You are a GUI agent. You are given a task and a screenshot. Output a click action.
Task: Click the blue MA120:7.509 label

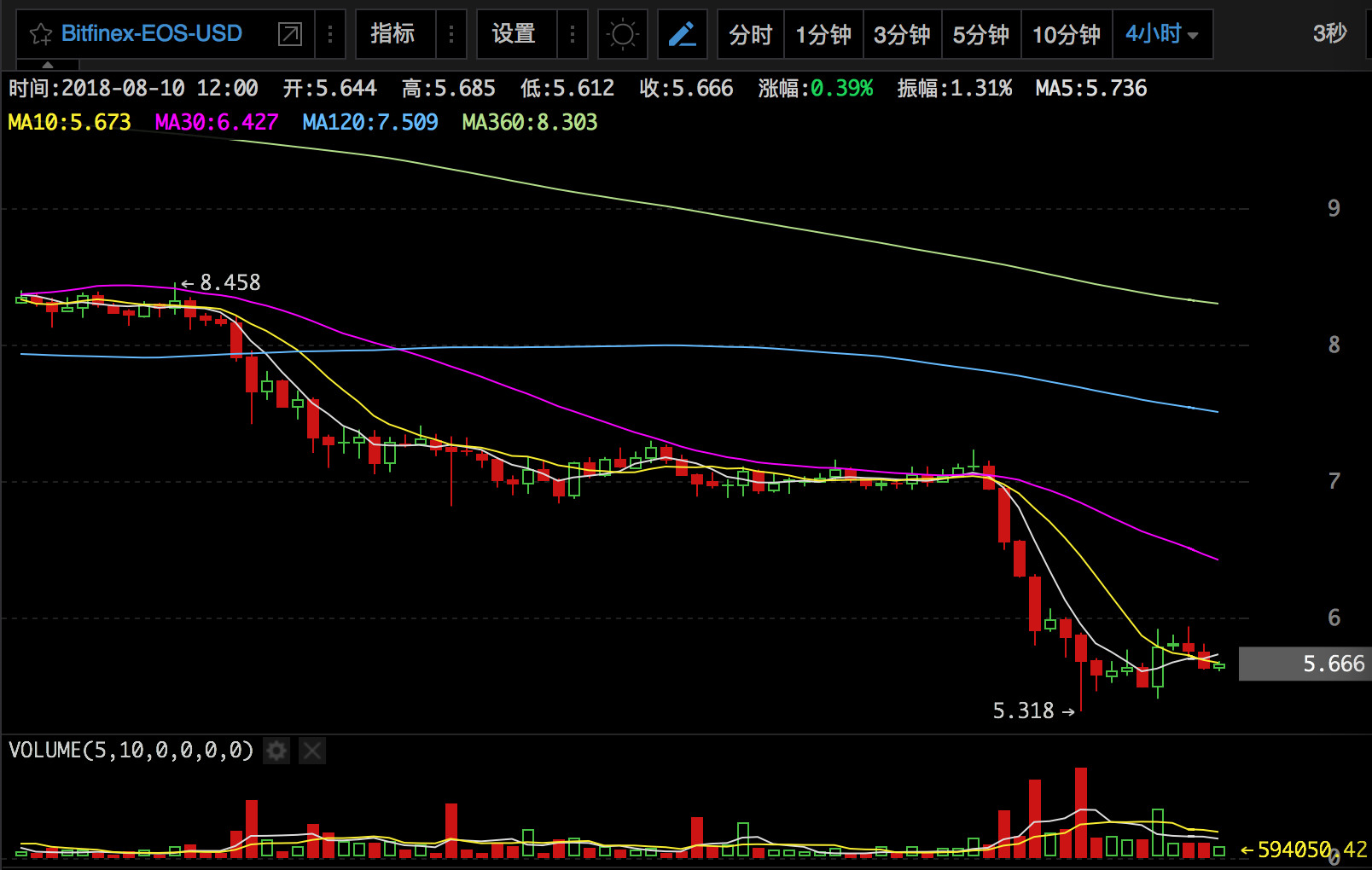pyautogui.click(x=370, y=122)
